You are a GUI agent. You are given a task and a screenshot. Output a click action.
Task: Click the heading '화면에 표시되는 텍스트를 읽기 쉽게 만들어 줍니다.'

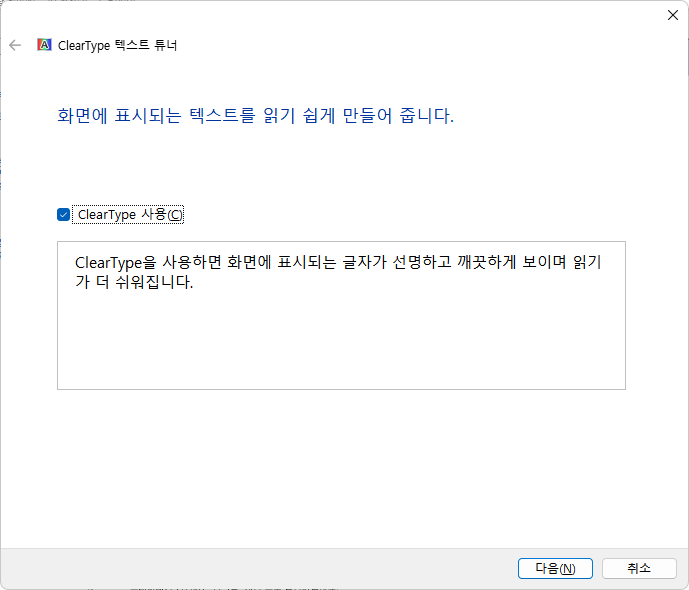(255, 116)
